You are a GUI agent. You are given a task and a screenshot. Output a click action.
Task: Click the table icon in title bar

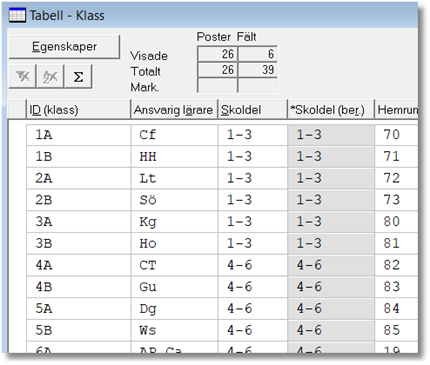(17, 16)
